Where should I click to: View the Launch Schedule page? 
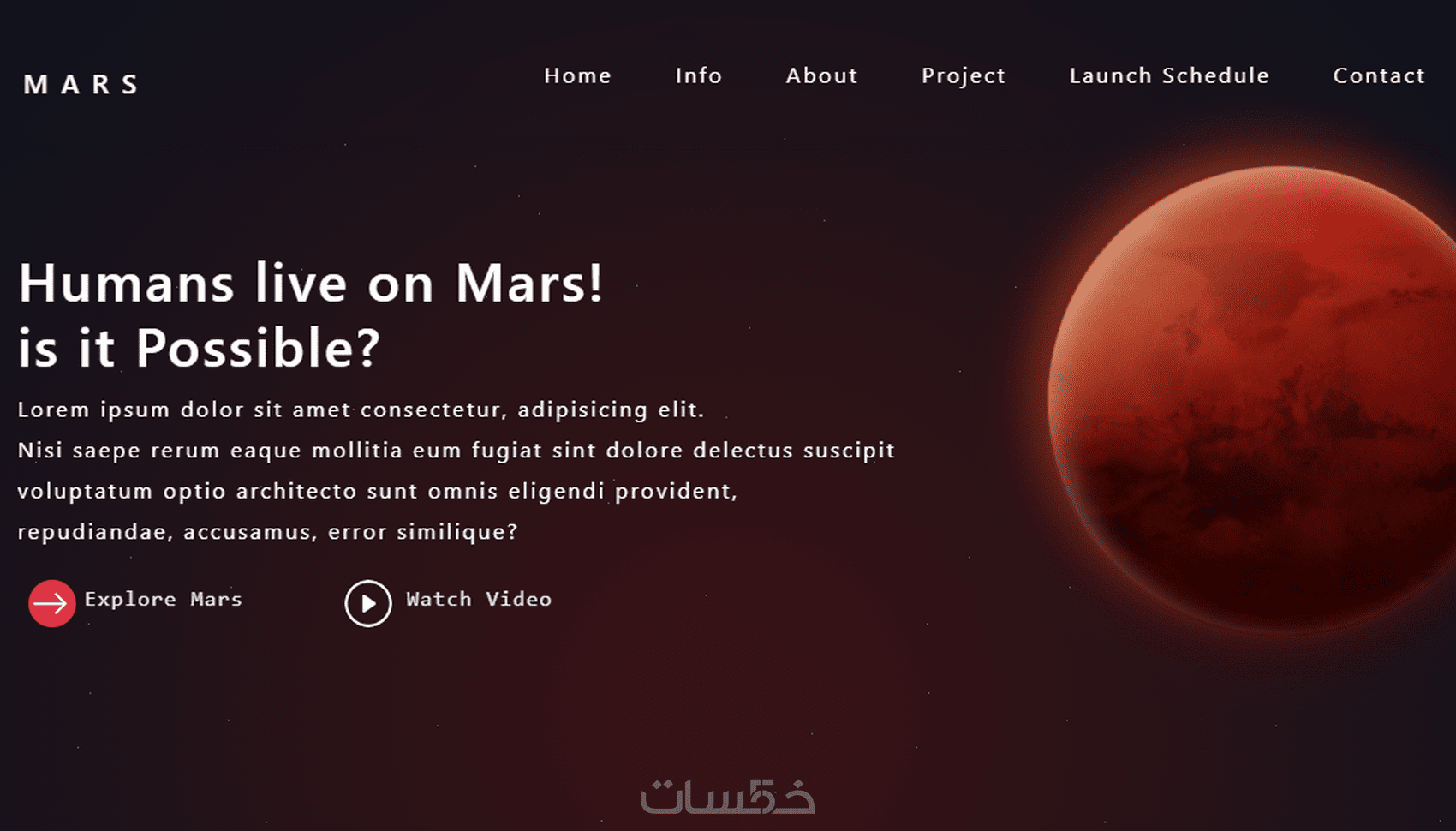tap(1169, 75)
